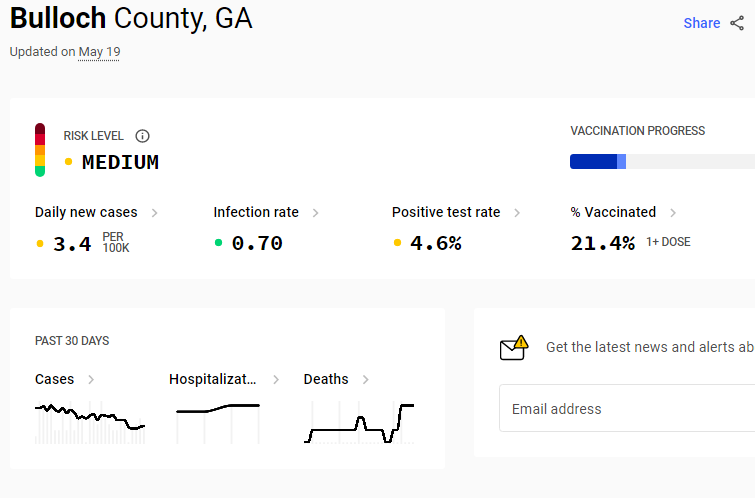Click the Hospitalizations sparkline chart
The width and height of the screenshot is (755, 500).
click(218, 422)
